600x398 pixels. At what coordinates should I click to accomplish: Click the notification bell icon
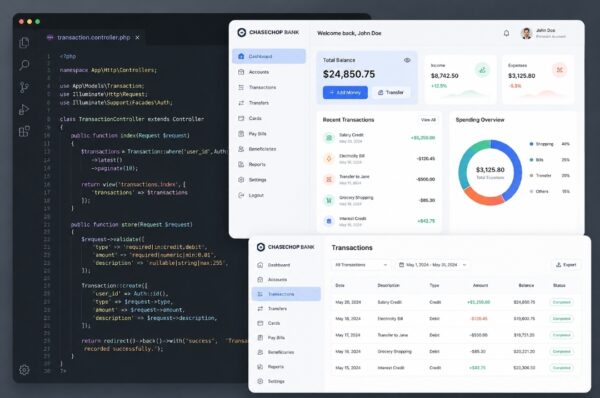[506, 33]
